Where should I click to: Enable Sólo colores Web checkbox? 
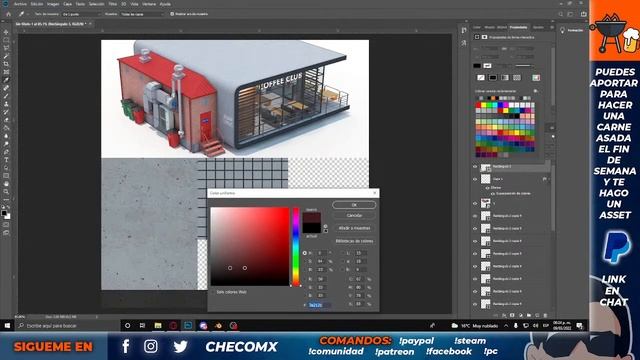(213, 292)
